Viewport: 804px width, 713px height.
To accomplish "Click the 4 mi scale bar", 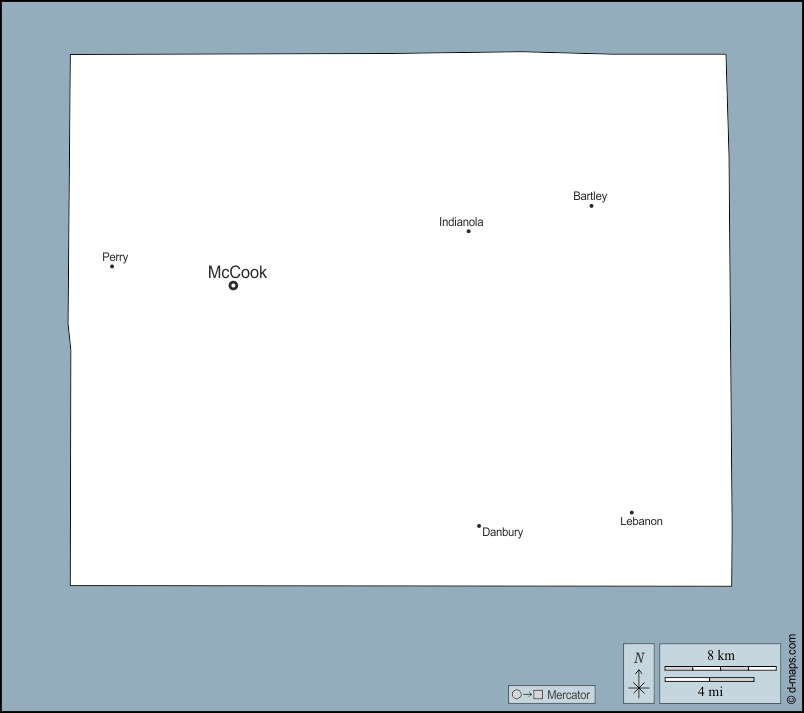I will click(709, 679).
